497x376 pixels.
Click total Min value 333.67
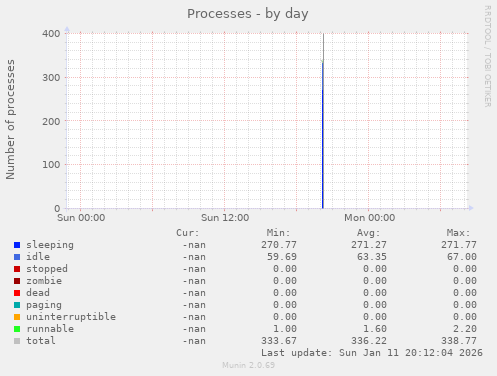[x=279, y=341]
